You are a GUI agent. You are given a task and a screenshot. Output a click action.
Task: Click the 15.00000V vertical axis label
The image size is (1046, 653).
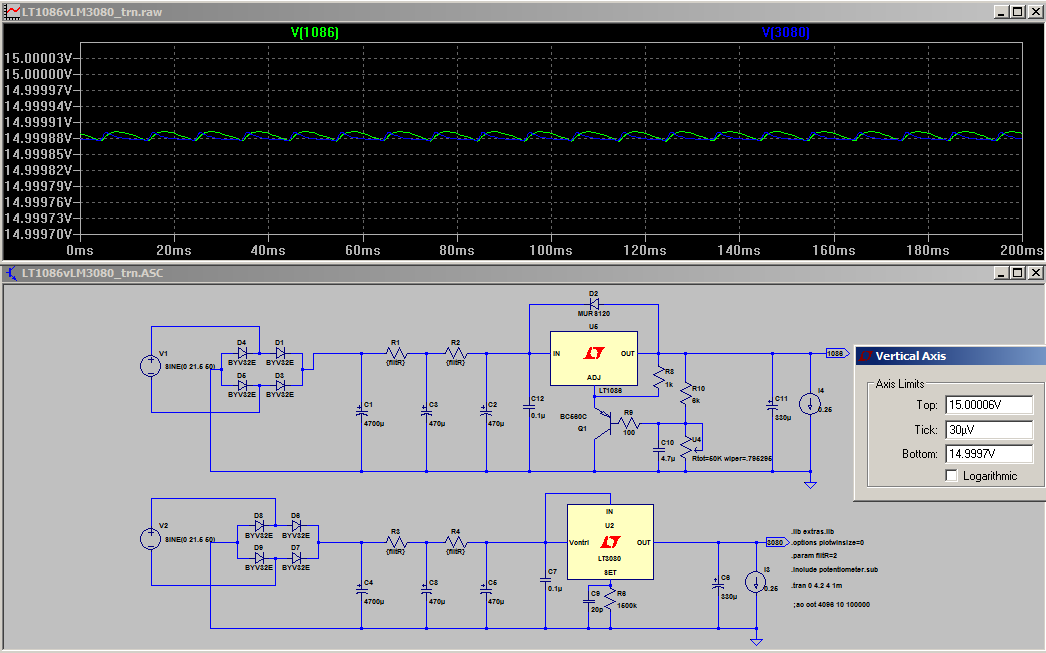tap(38, 74)
